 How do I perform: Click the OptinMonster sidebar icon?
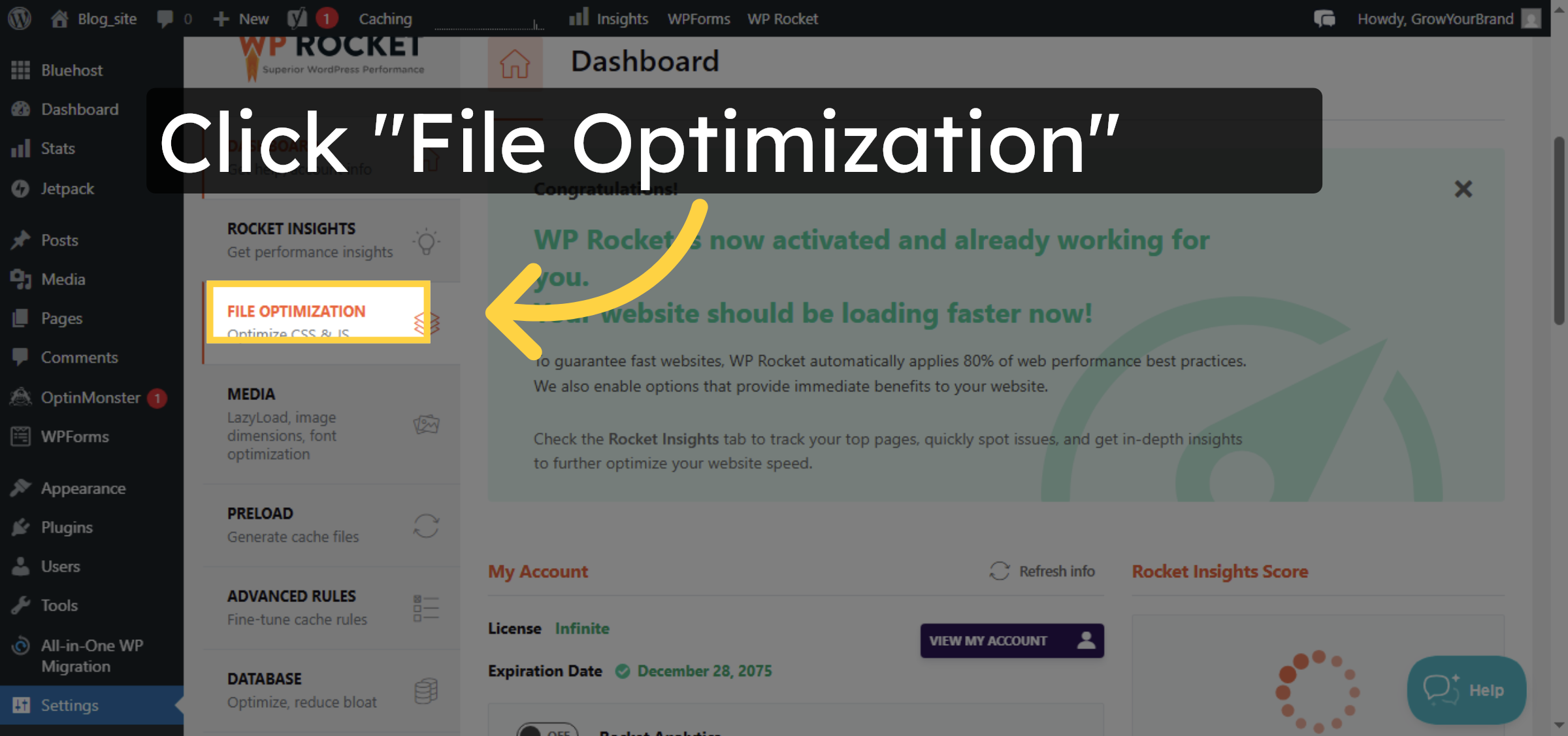tap(20, 397)
